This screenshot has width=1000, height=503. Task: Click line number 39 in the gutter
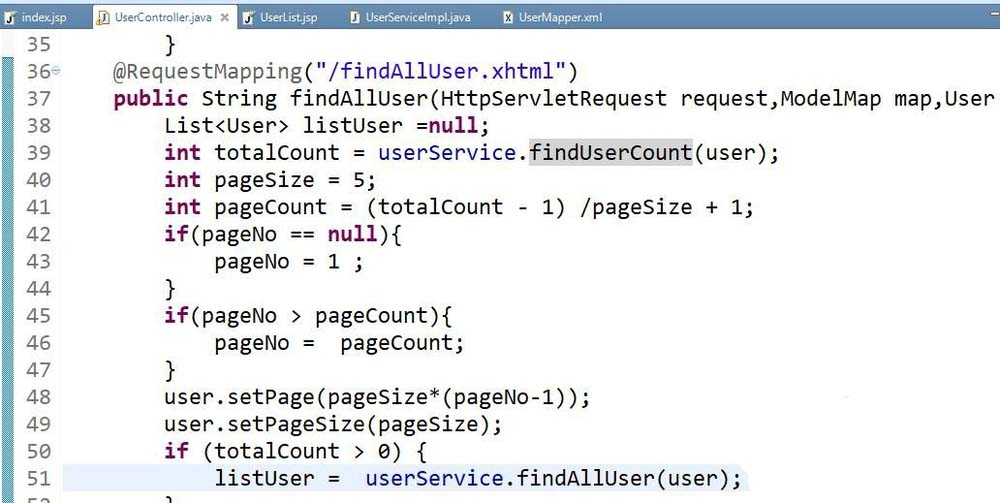tap(37, 153)
